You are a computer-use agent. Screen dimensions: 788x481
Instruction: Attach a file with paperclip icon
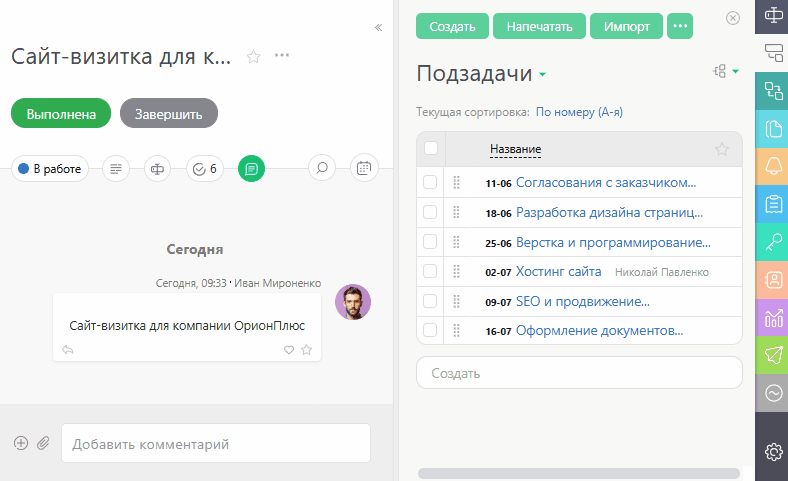pos(43,443)
